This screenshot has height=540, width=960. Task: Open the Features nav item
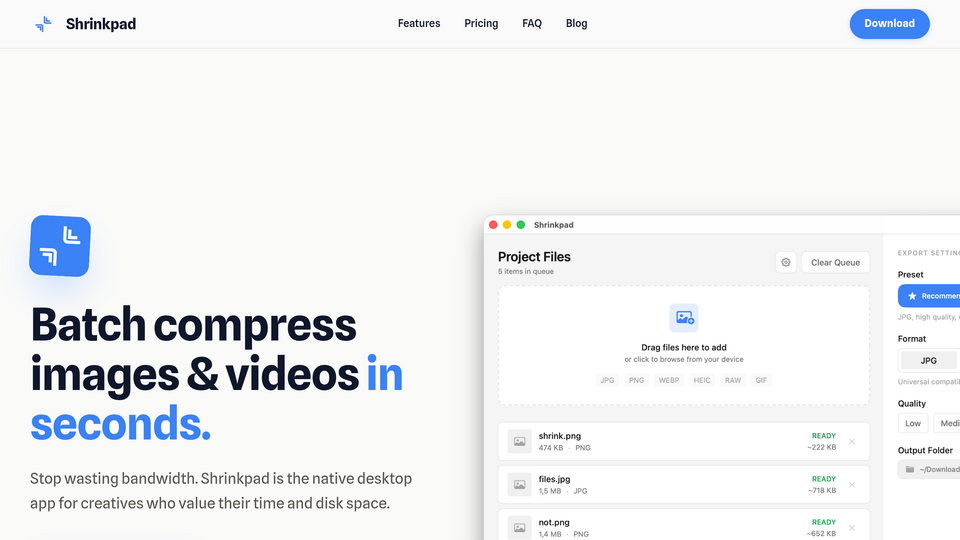pyautogui.click(x=419, y=23)
